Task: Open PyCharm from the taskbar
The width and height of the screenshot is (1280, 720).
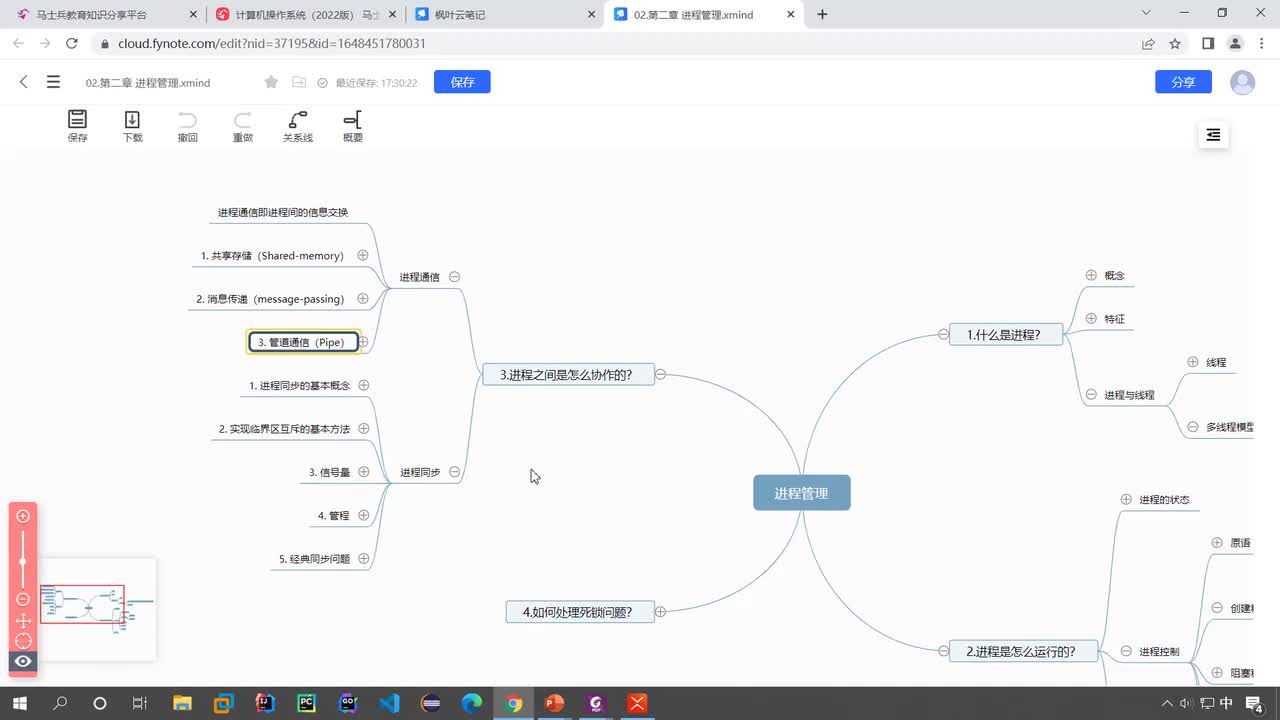Action: click(x=306, y=703)
